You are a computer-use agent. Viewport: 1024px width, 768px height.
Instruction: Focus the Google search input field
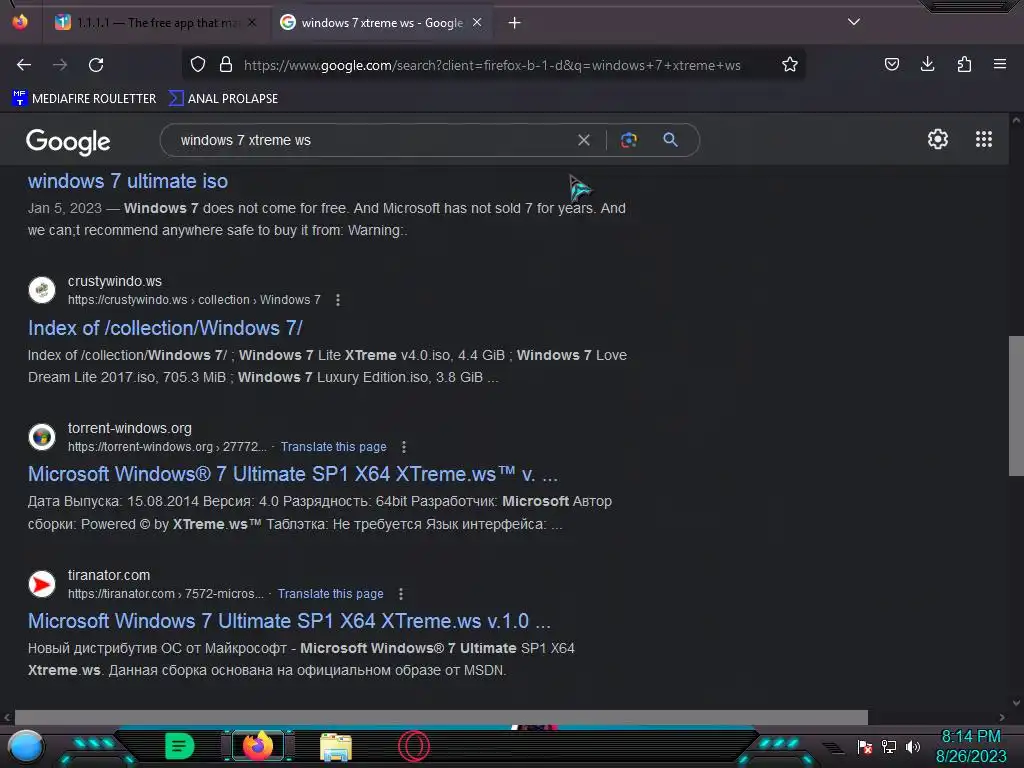pyautogui.click(x=372, y=140)
